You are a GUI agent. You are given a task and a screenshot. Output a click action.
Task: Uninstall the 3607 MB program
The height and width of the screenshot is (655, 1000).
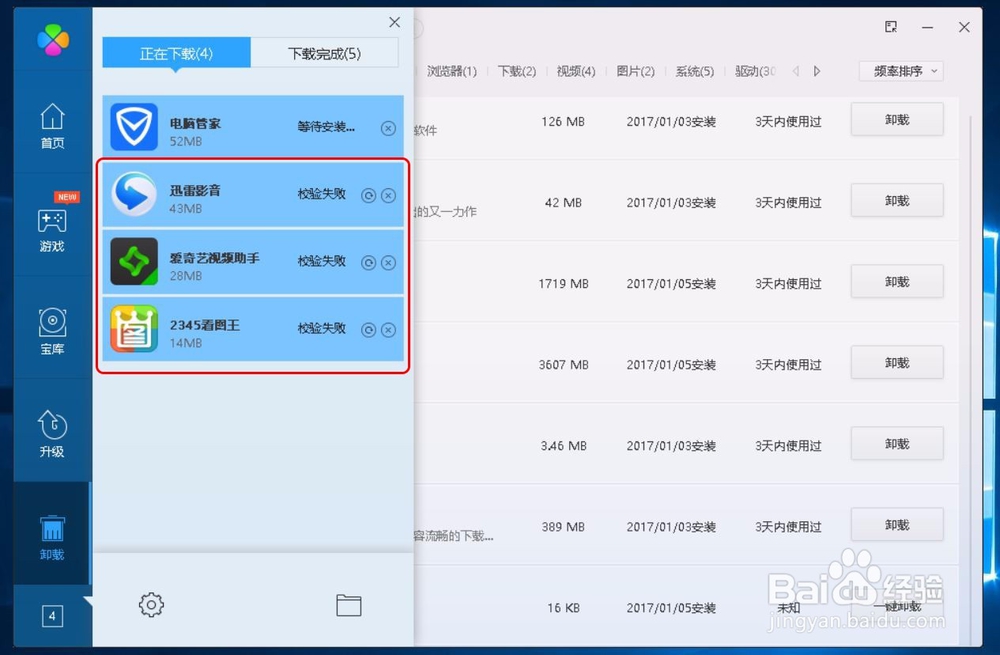pos(897,362)
